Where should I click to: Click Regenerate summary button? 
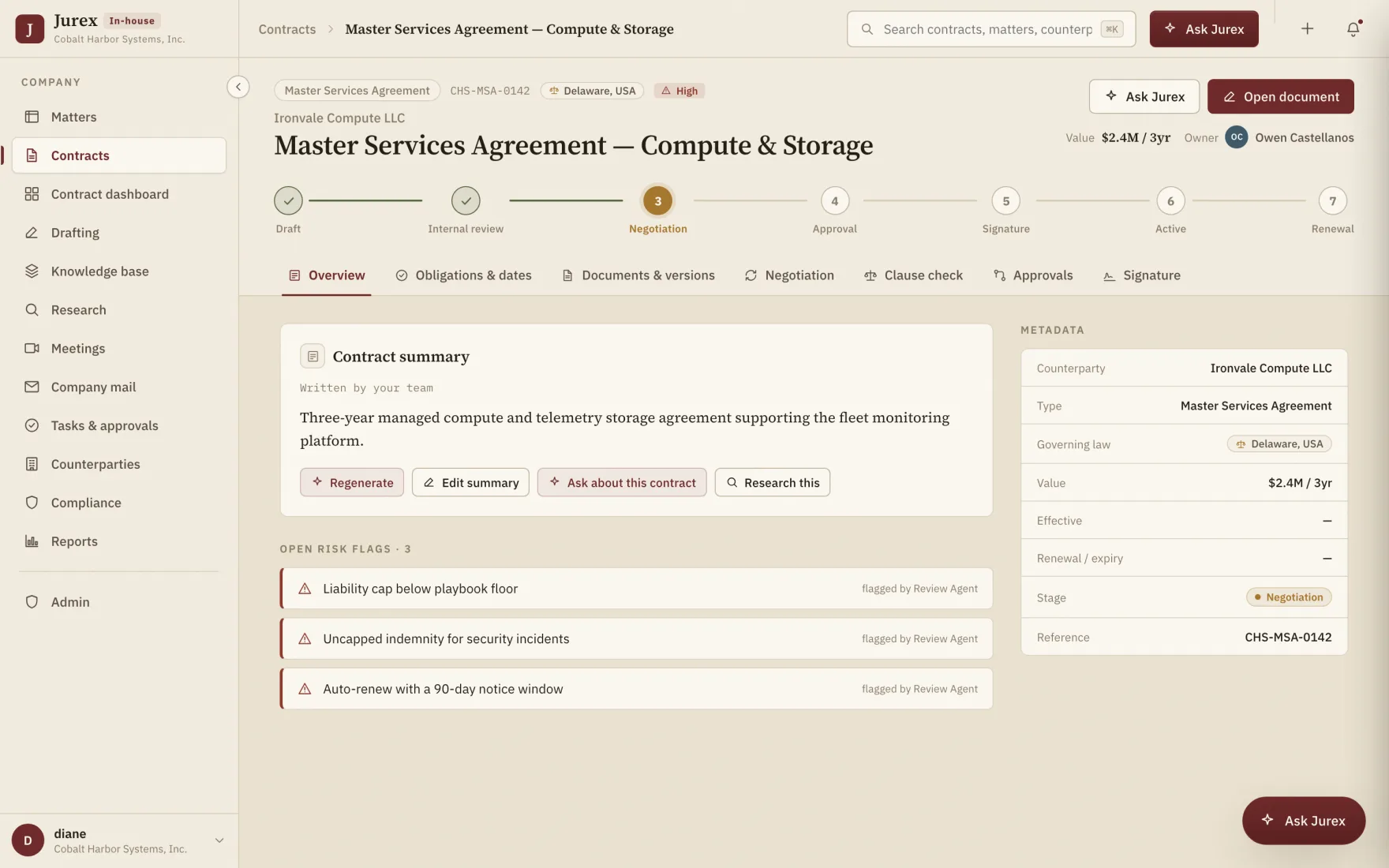pyautogui.click(x=352, y=482)
